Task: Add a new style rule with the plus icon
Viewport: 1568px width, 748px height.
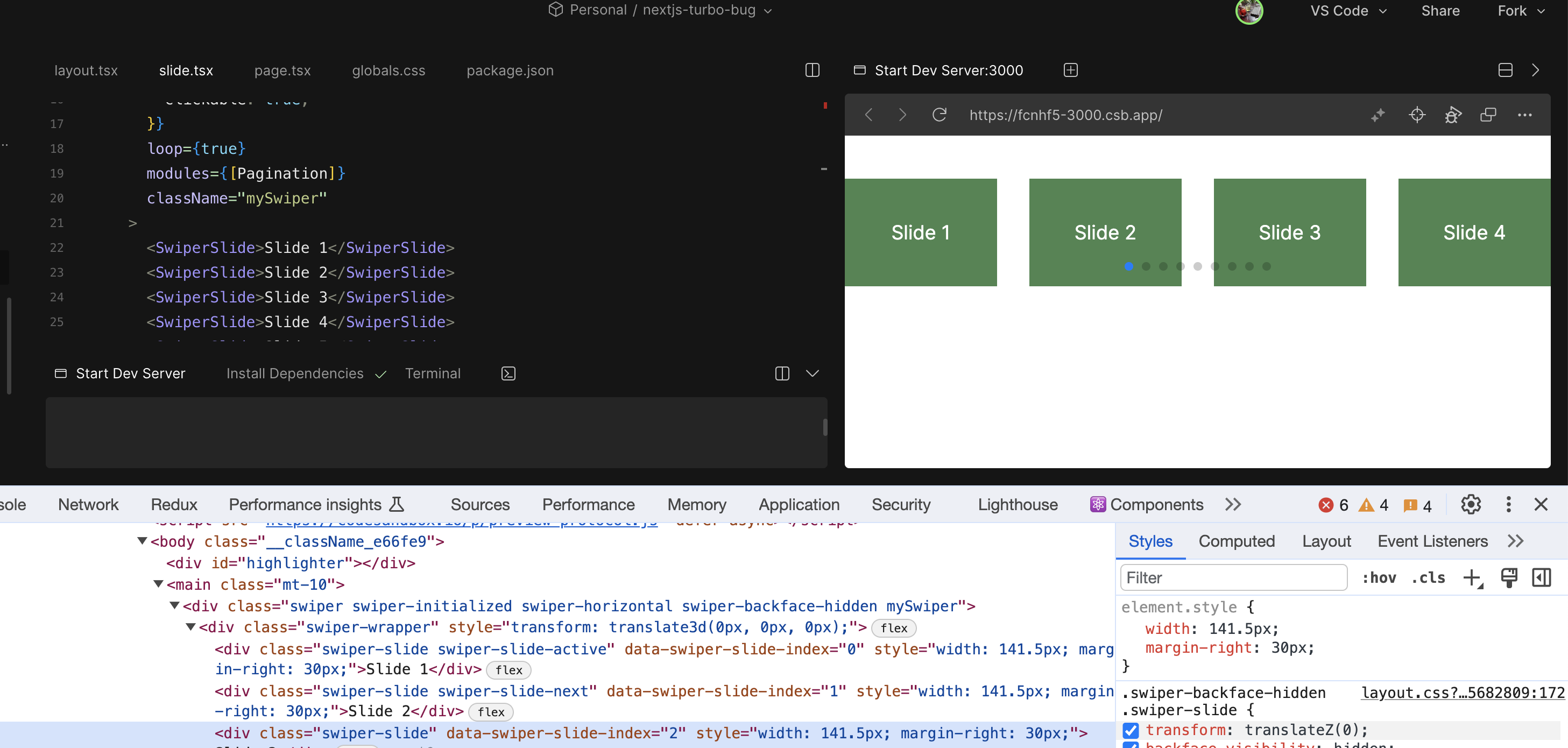Action: 1472,577
